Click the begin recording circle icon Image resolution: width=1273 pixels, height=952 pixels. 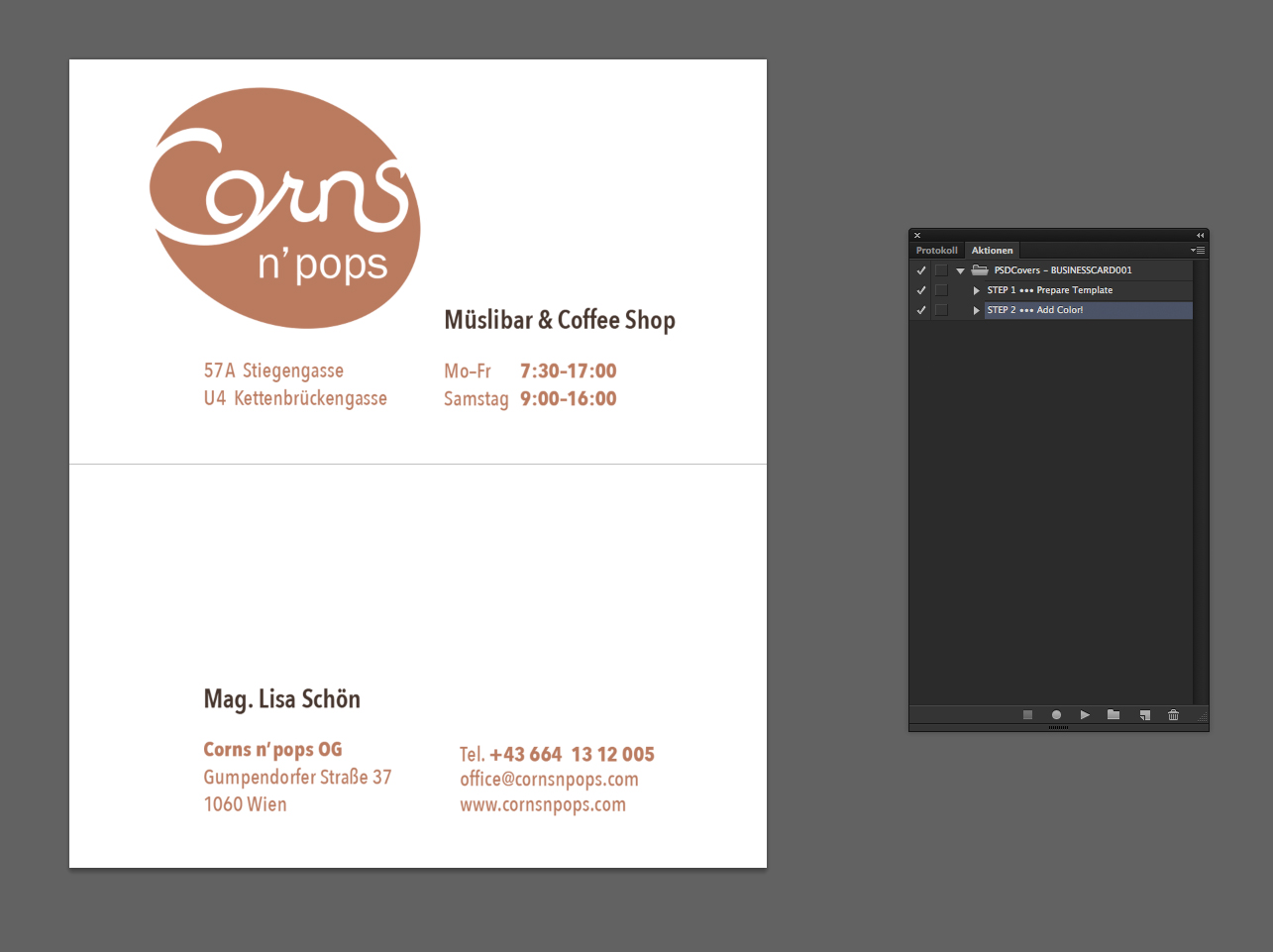tap(1056, 715)
